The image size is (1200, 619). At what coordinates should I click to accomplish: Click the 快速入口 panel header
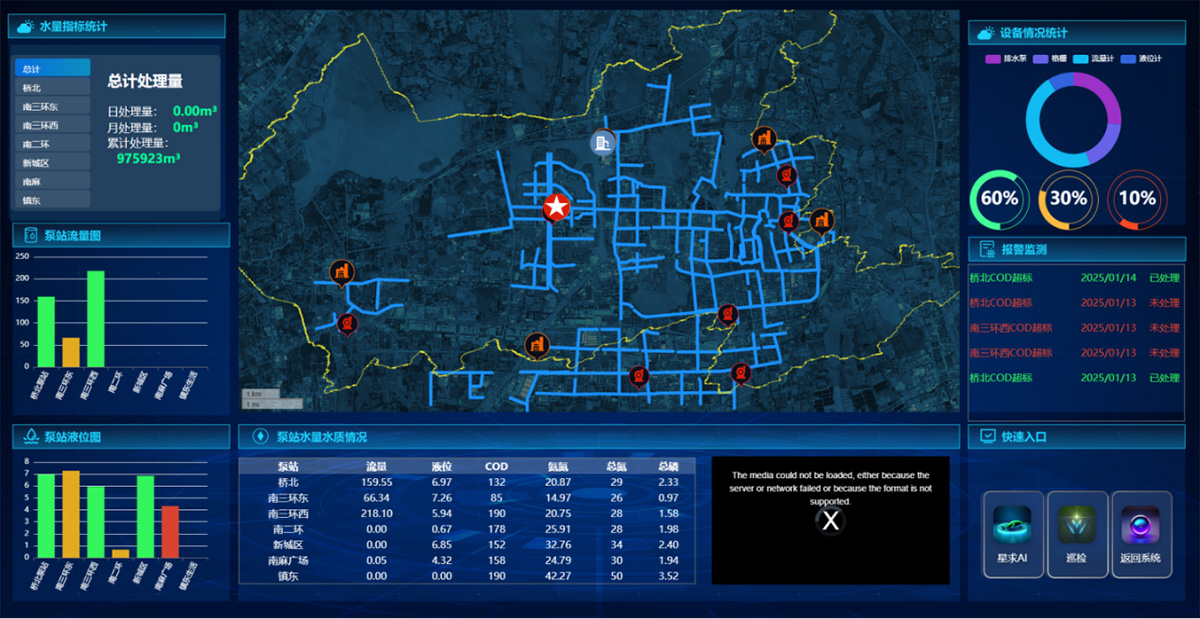click(1076, 436)
